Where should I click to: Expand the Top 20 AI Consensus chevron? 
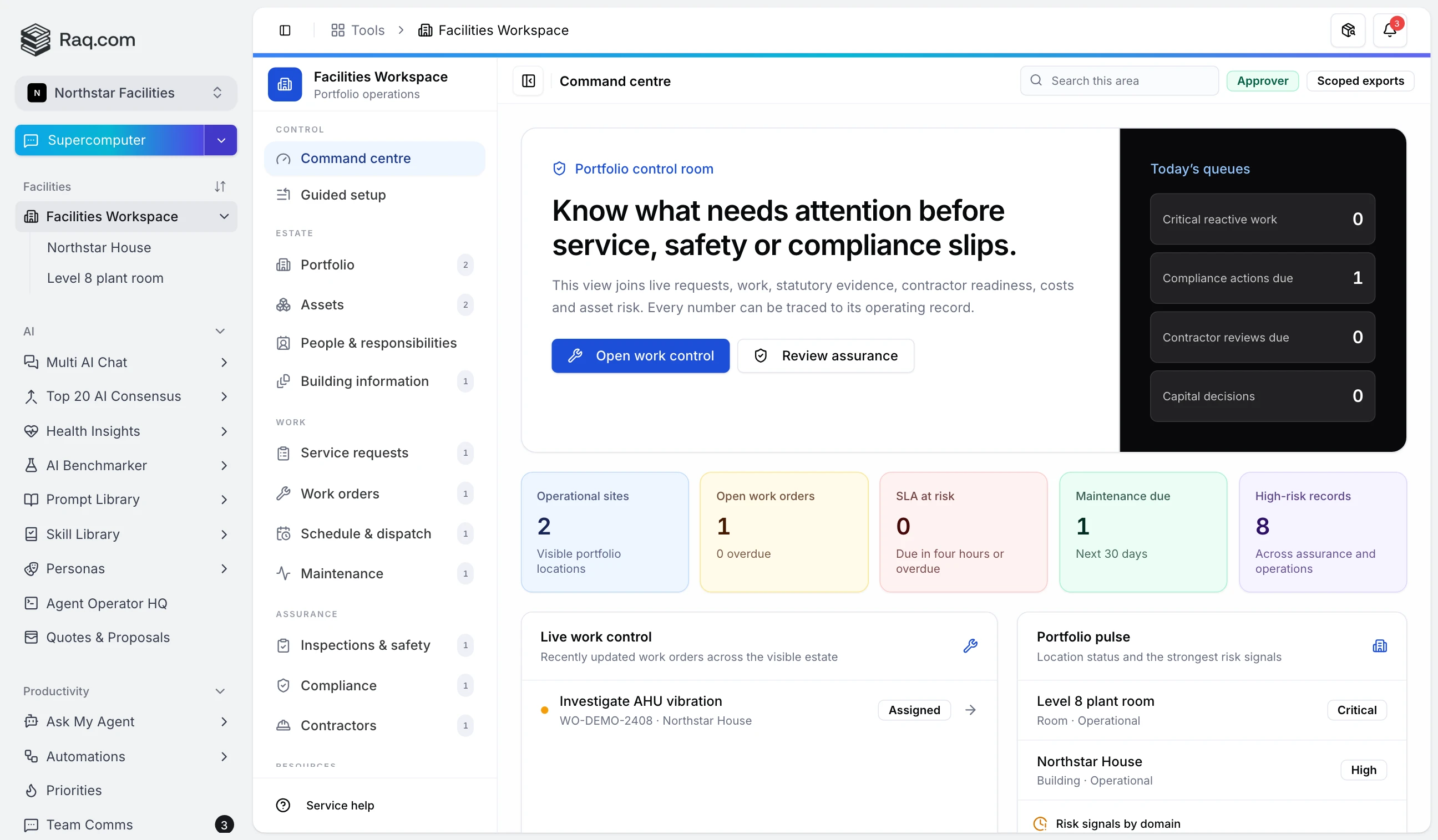pos(224,397)
